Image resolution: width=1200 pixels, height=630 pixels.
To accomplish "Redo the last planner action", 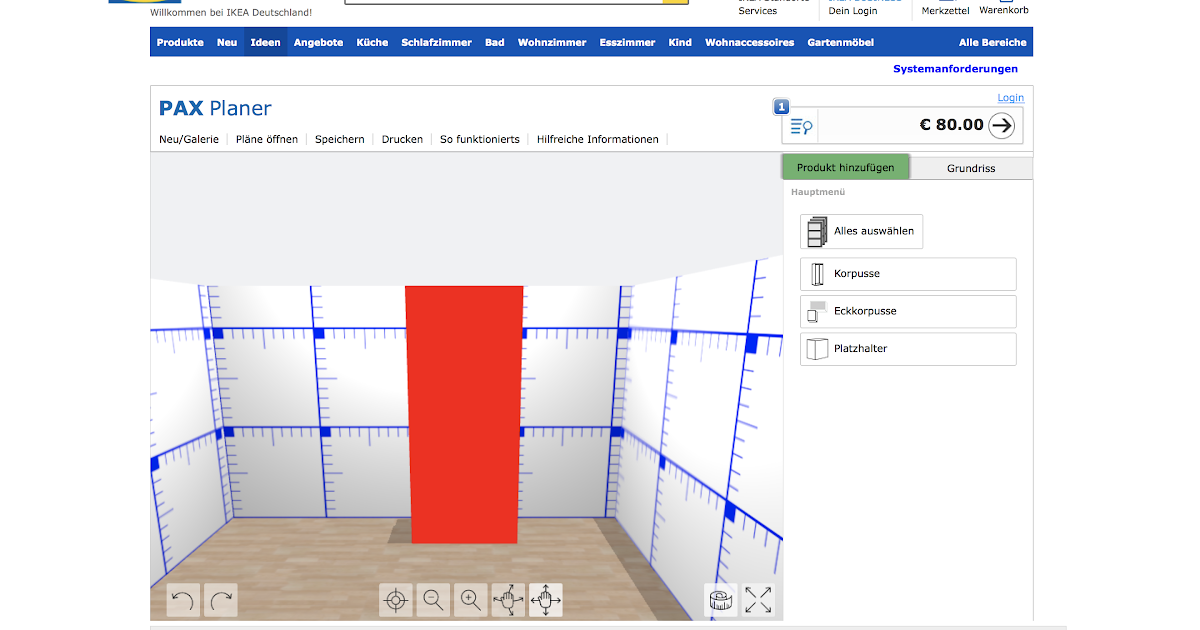I will coord(221,601).
